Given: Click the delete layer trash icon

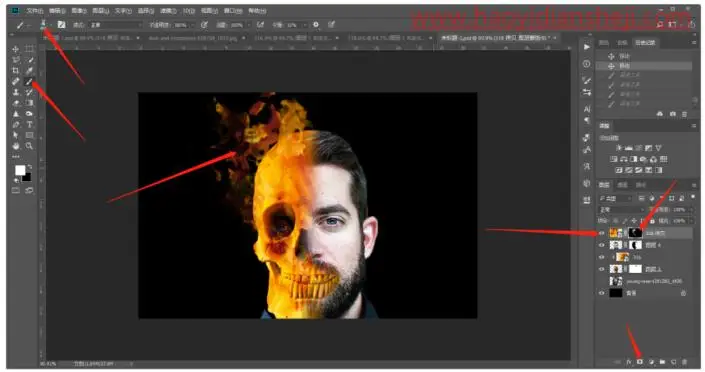Looking at the screenshot, I should (x=684, y=362).
